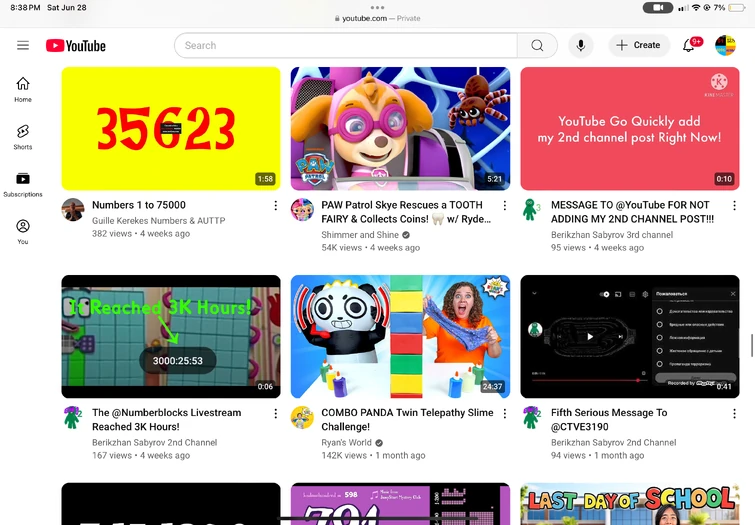Open the account profile avatar

pos(725,45)
